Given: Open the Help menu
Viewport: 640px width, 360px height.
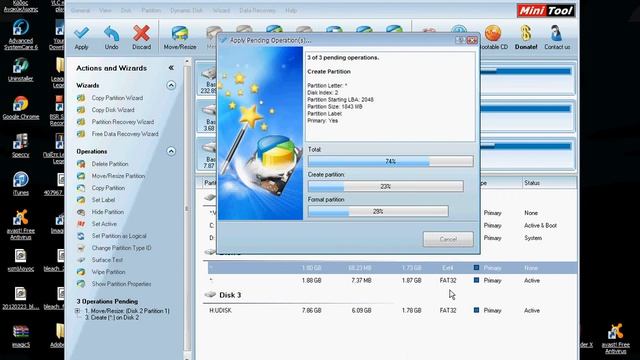Looking at the screenshot, I should [291, 11].
